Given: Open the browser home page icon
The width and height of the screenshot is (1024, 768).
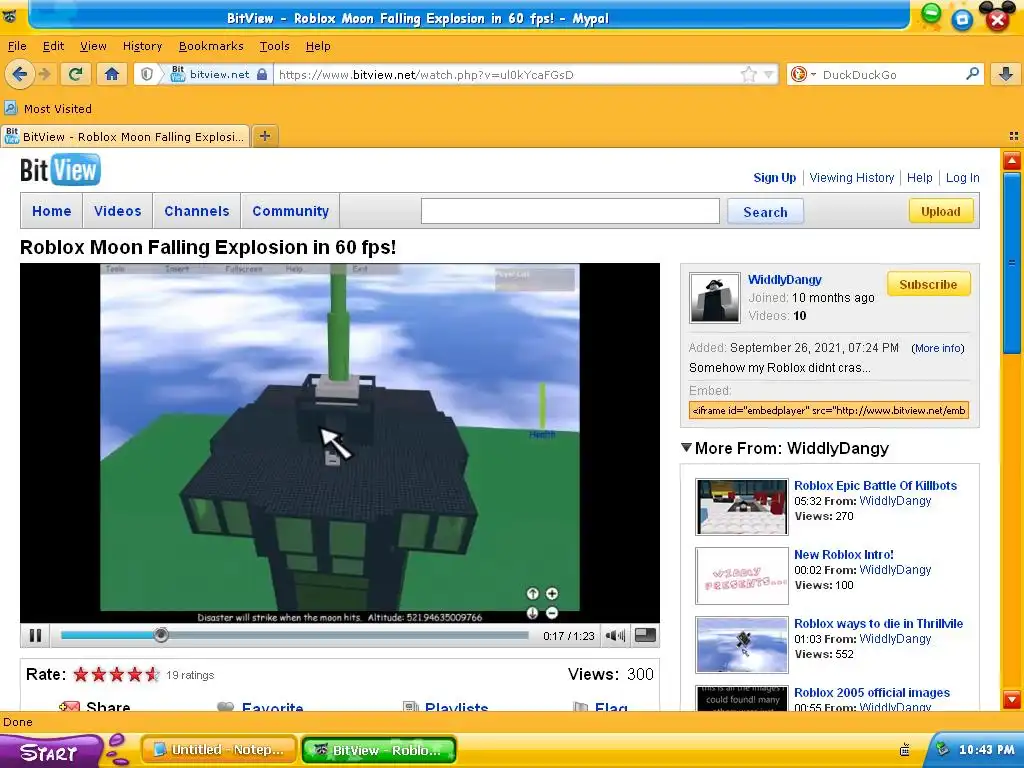Looking at the screenshot, I should [112, 74].
